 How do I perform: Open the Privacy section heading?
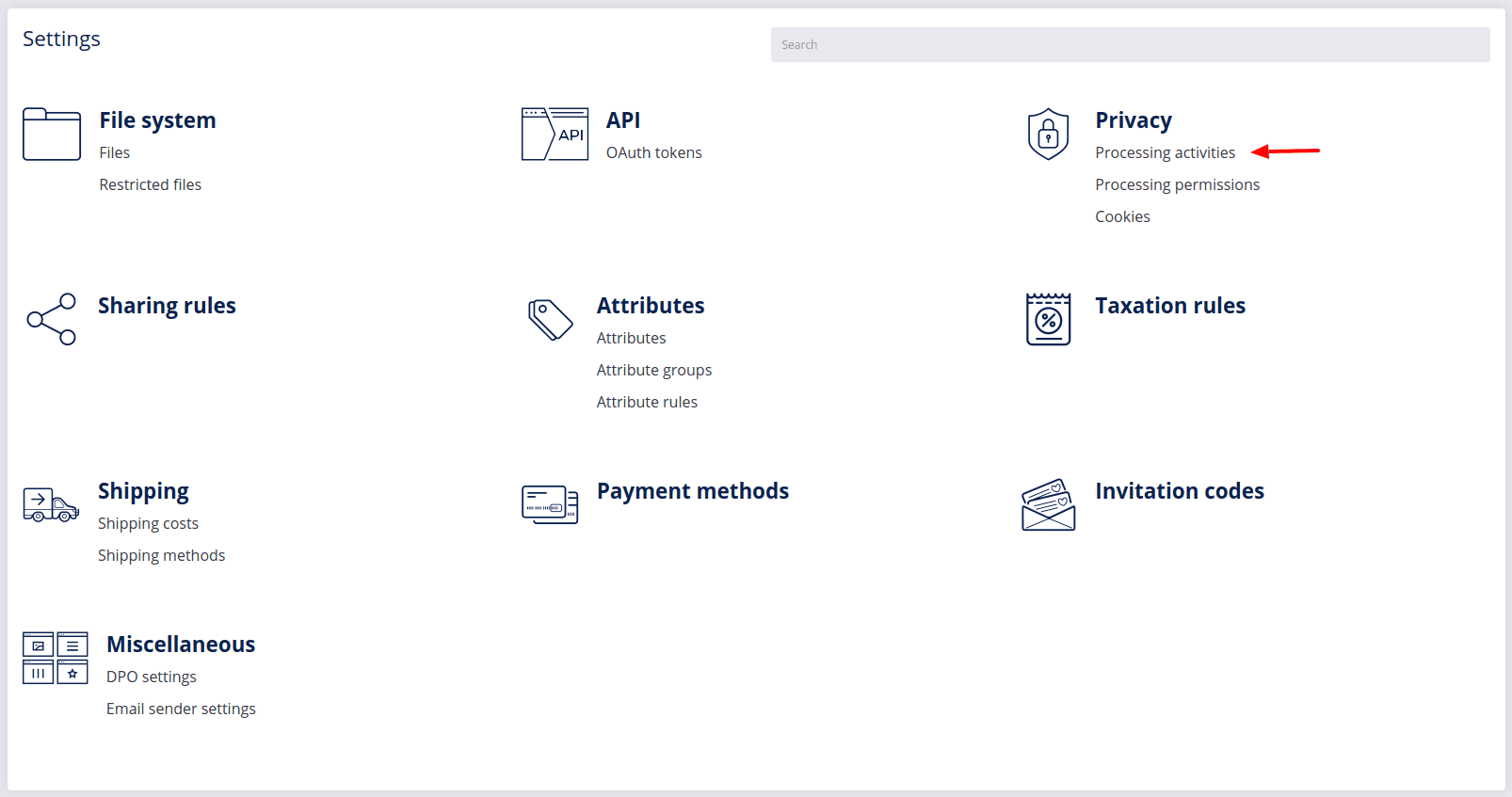(1134, 120)
